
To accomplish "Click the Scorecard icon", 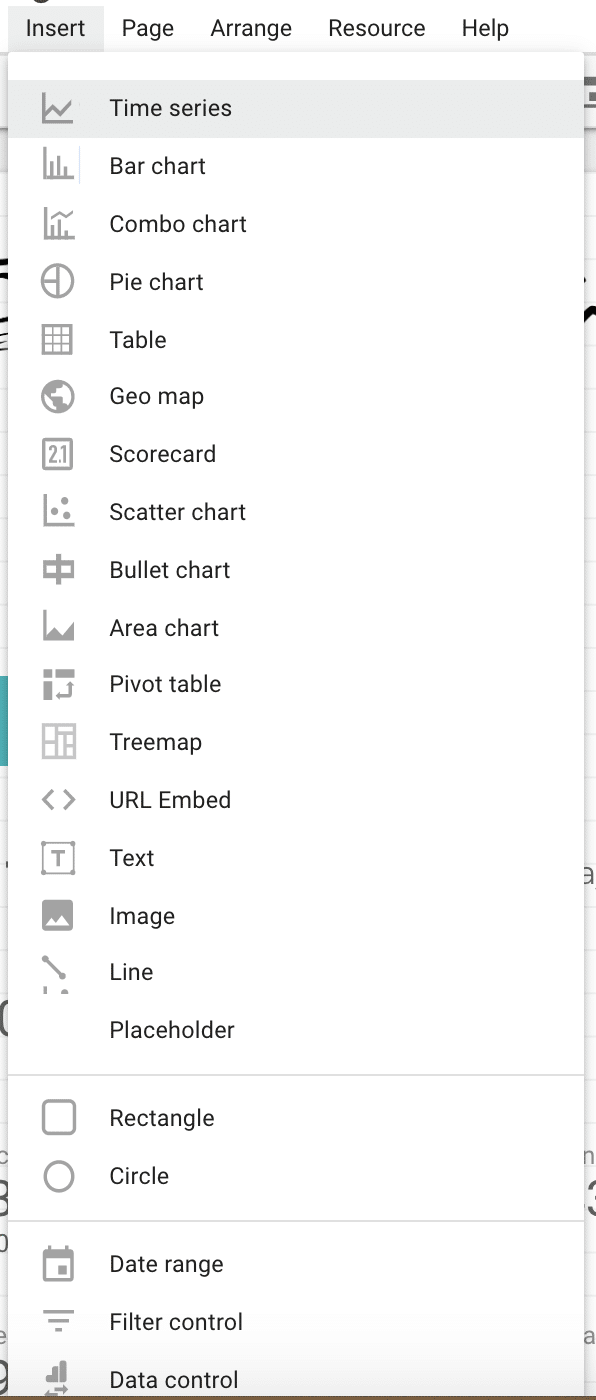I will tap(58, 454).
